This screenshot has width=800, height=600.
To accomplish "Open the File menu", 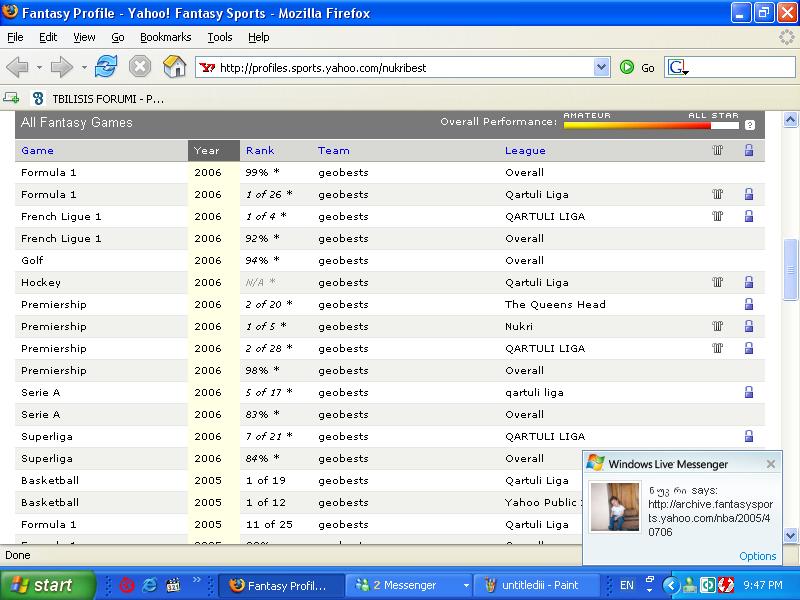I will point(15,37).
